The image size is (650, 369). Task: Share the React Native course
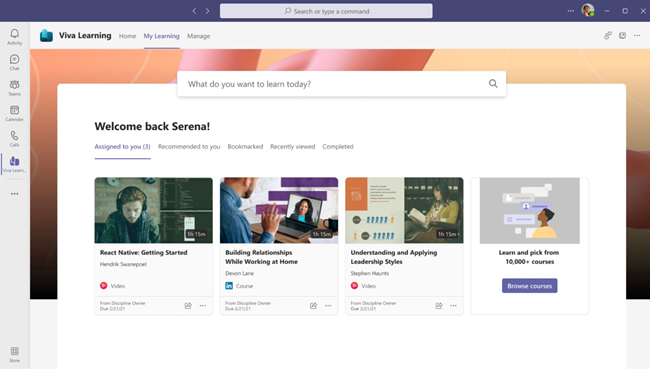point(188,306)
